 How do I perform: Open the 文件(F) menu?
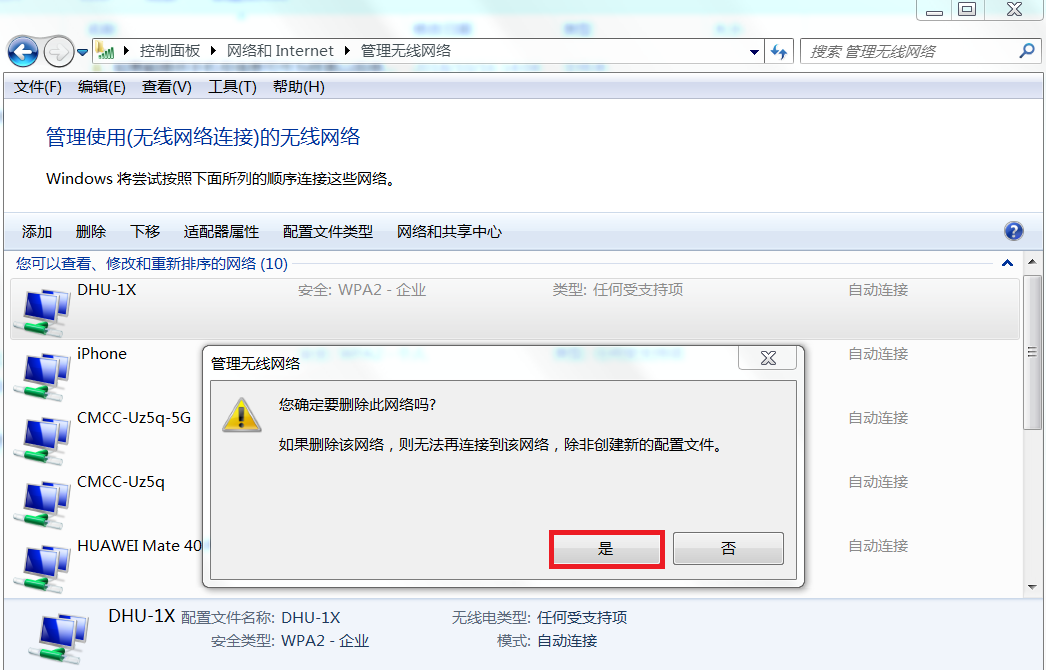tap(37, 87)
